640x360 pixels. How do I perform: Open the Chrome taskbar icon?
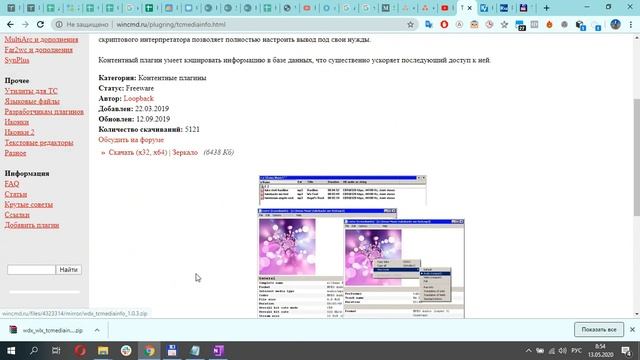149,351
